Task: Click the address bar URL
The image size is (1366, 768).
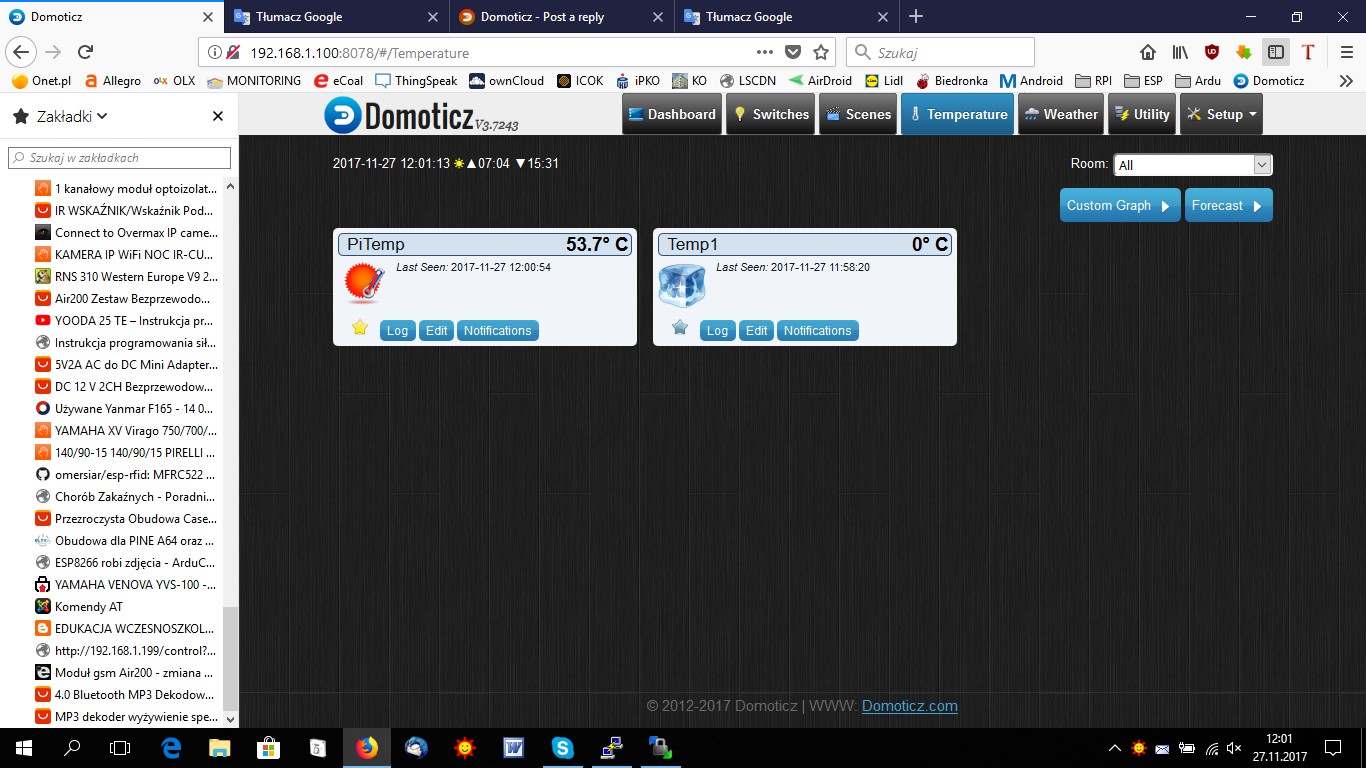Action: tap(359, 53)
